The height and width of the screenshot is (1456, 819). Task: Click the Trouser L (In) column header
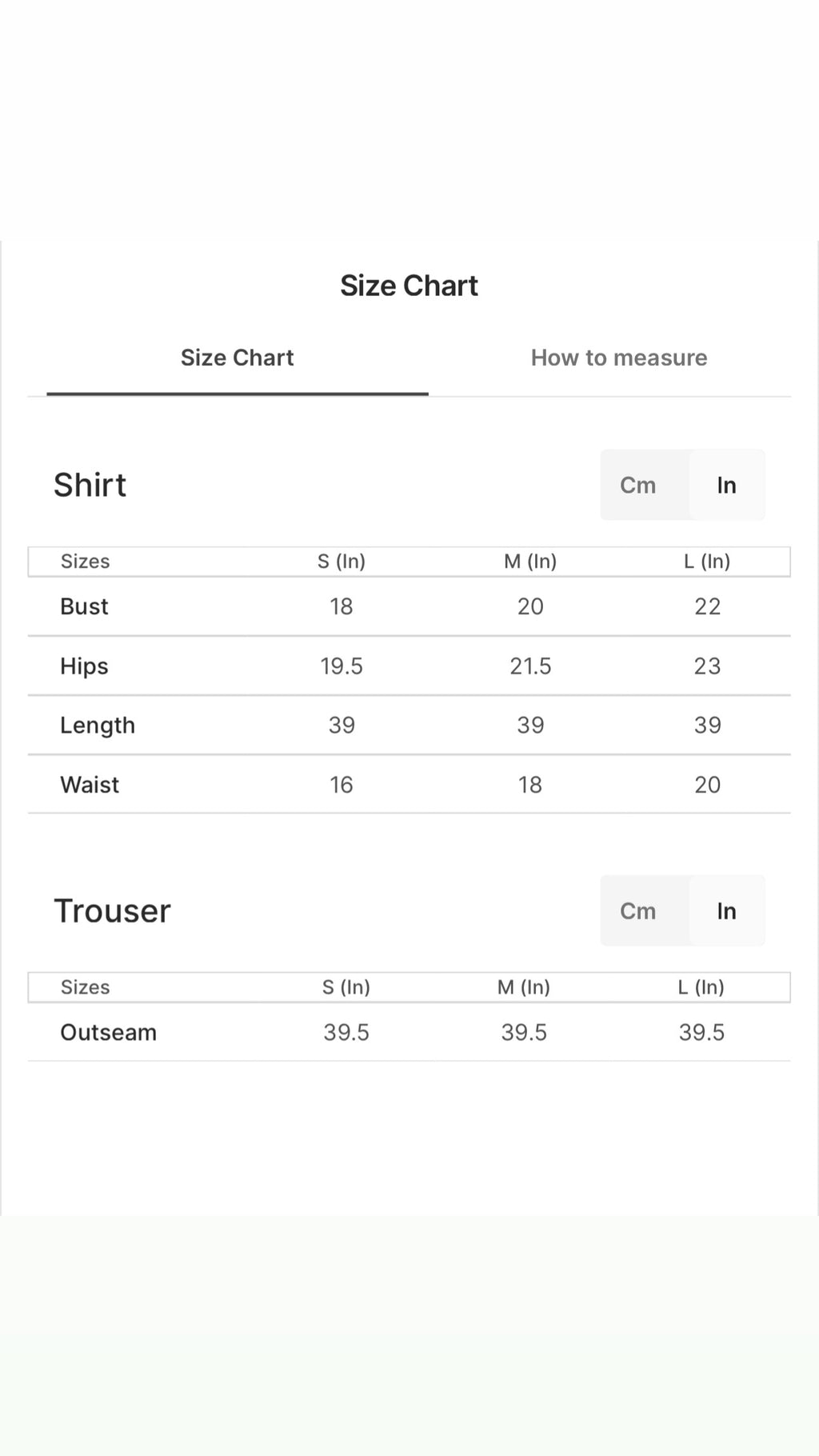[701, 986]
